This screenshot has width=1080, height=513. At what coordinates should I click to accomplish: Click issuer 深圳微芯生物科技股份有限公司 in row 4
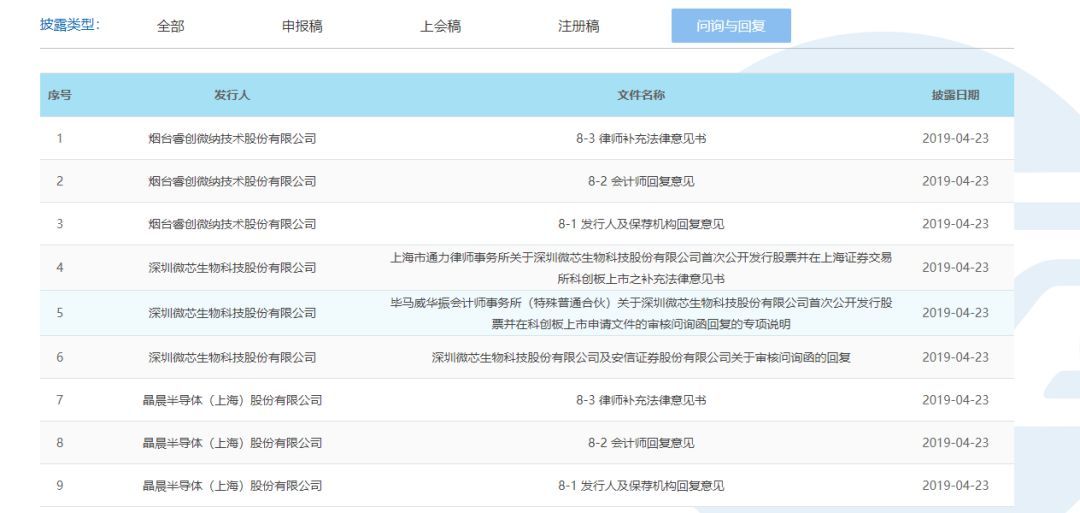click(x=232, y=268)
